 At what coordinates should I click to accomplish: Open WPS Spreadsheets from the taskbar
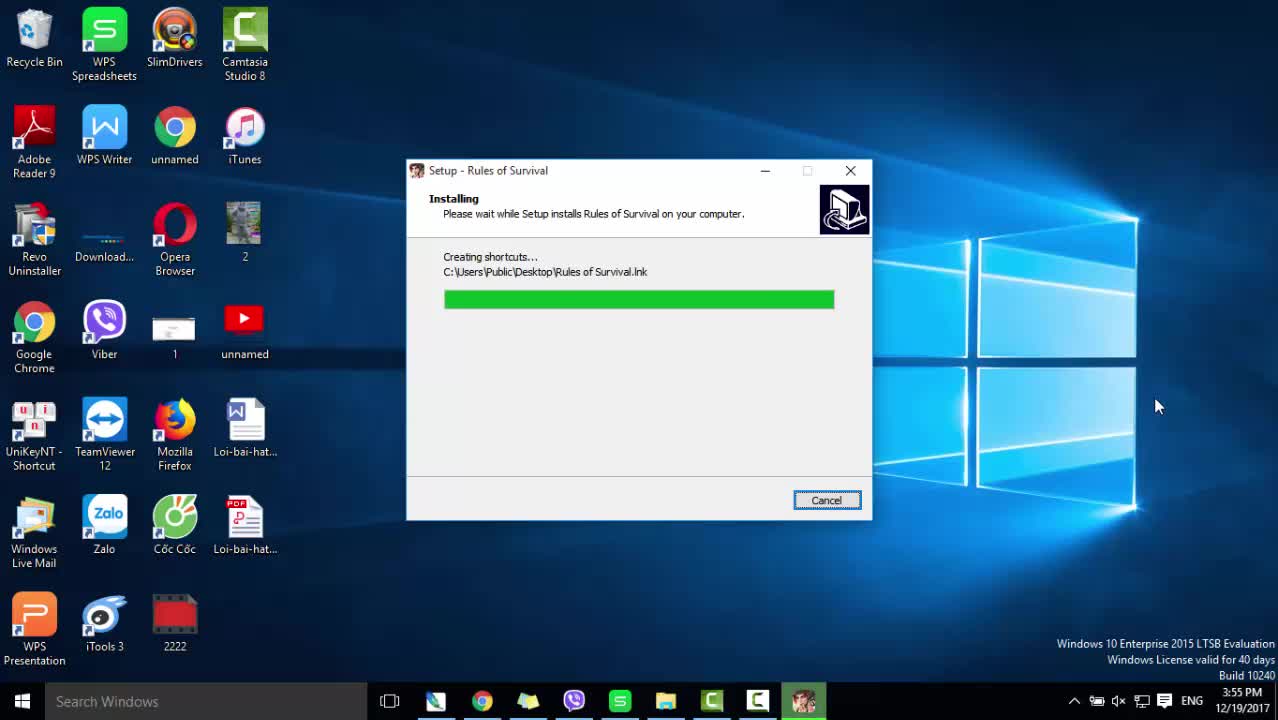620,701
